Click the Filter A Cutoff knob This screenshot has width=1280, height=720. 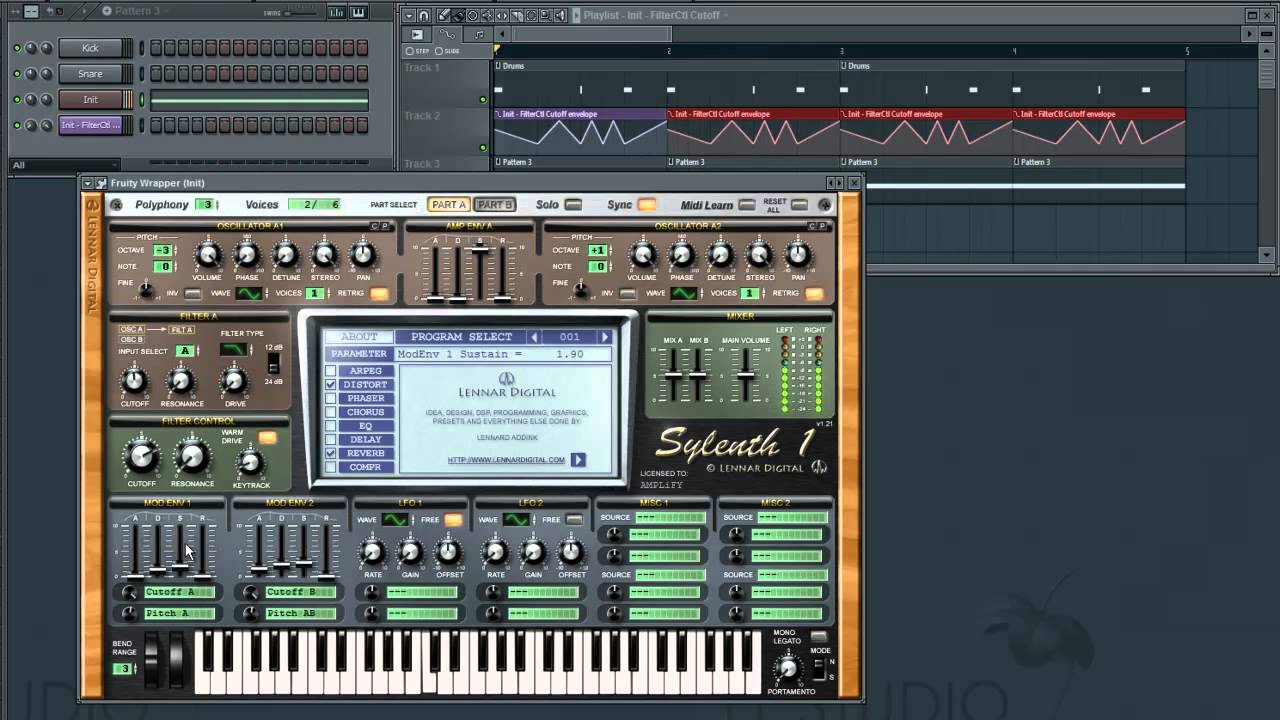click(x=134, y=381)
